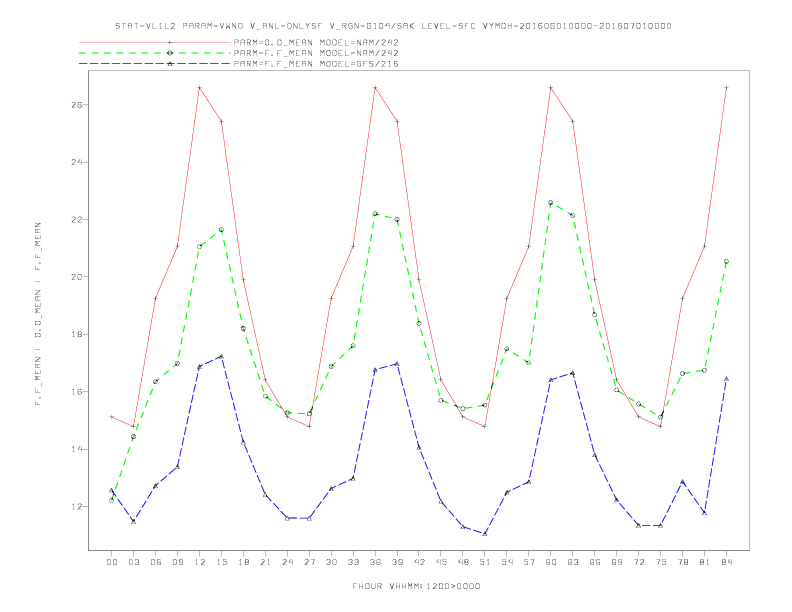Click x-axis forecast hour label 45

[x=441, y=562]
